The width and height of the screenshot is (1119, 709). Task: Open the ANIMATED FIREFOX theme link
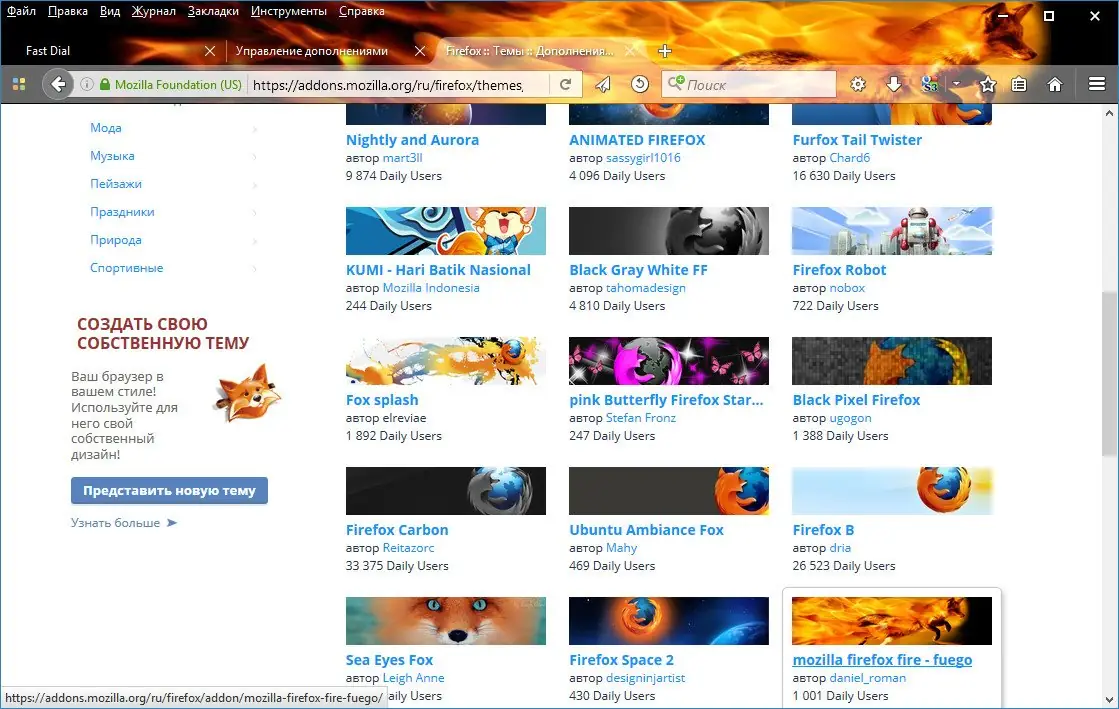click(637, 140)
